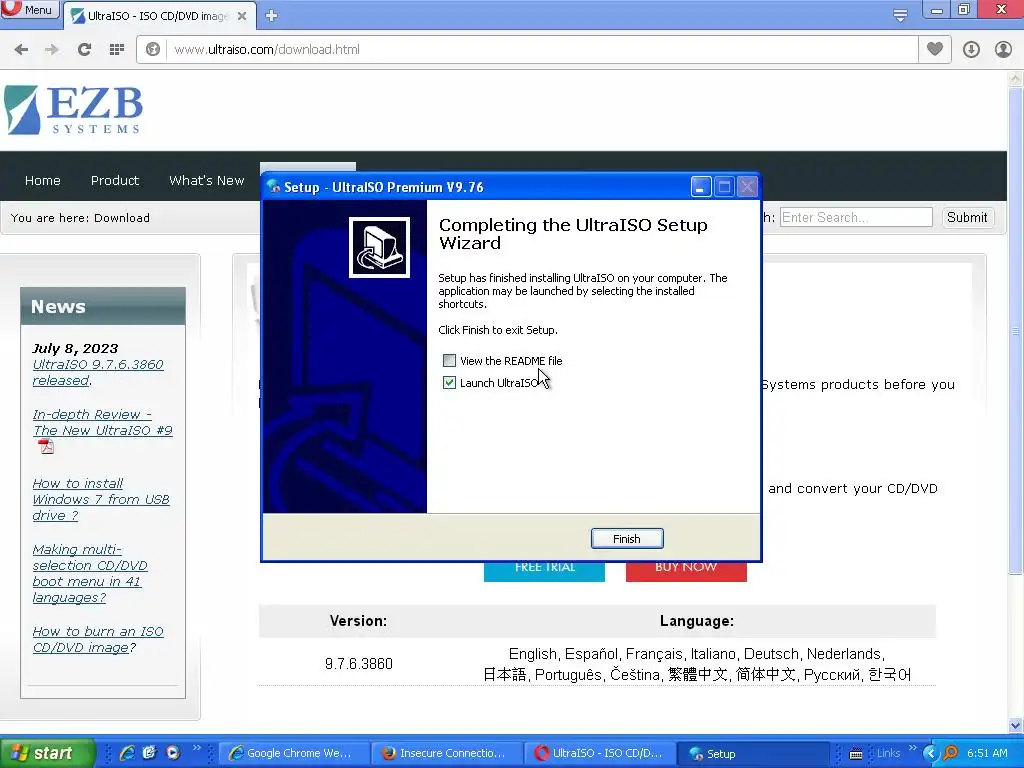Viewport: 1024px width, 768px height.
Task: Open How to burn an ISO image link
Action: pyautogui.click(x=98, y=639)
